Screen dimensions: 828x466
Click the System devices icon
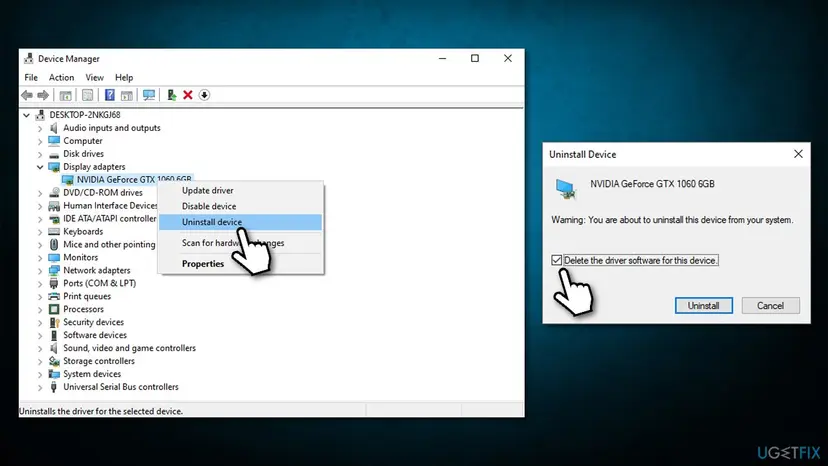(x=54, y=374)
